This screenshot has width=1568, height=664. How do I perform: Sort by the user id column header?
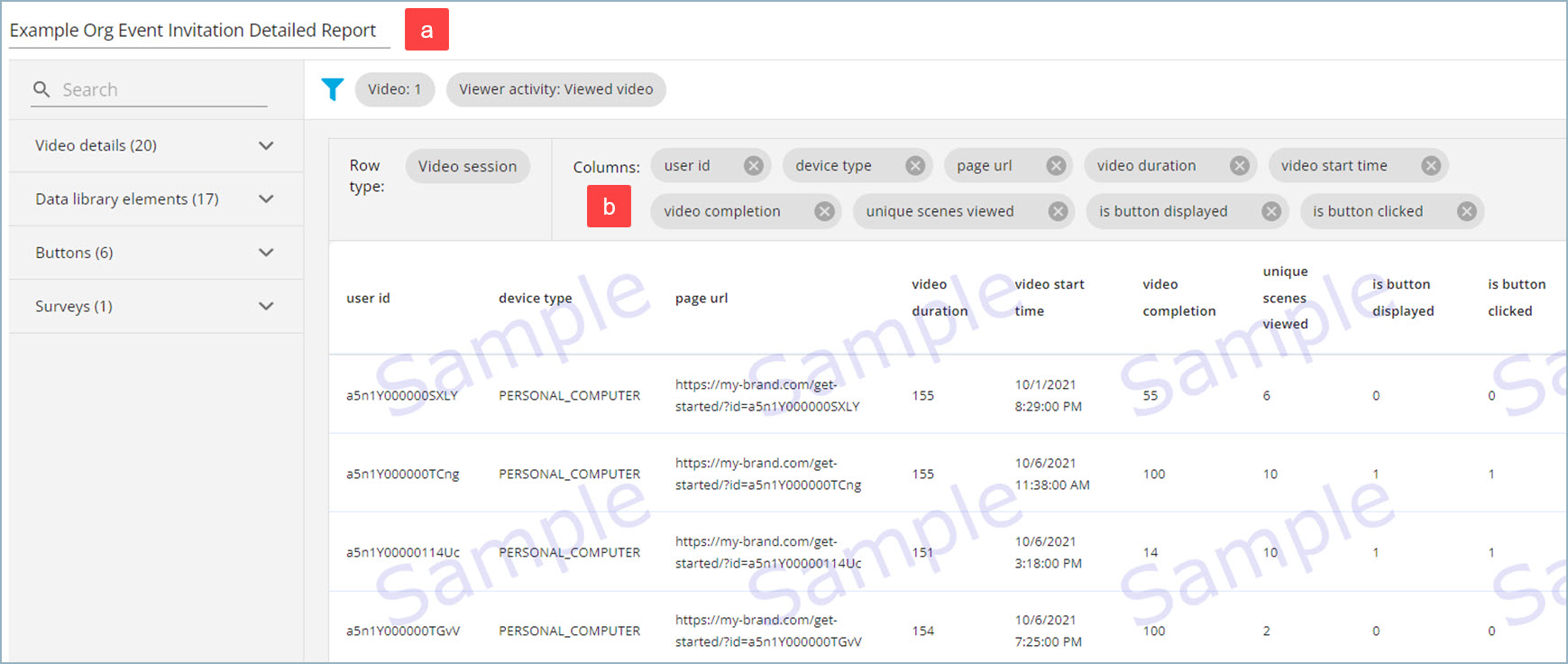[x=368, y=298]
